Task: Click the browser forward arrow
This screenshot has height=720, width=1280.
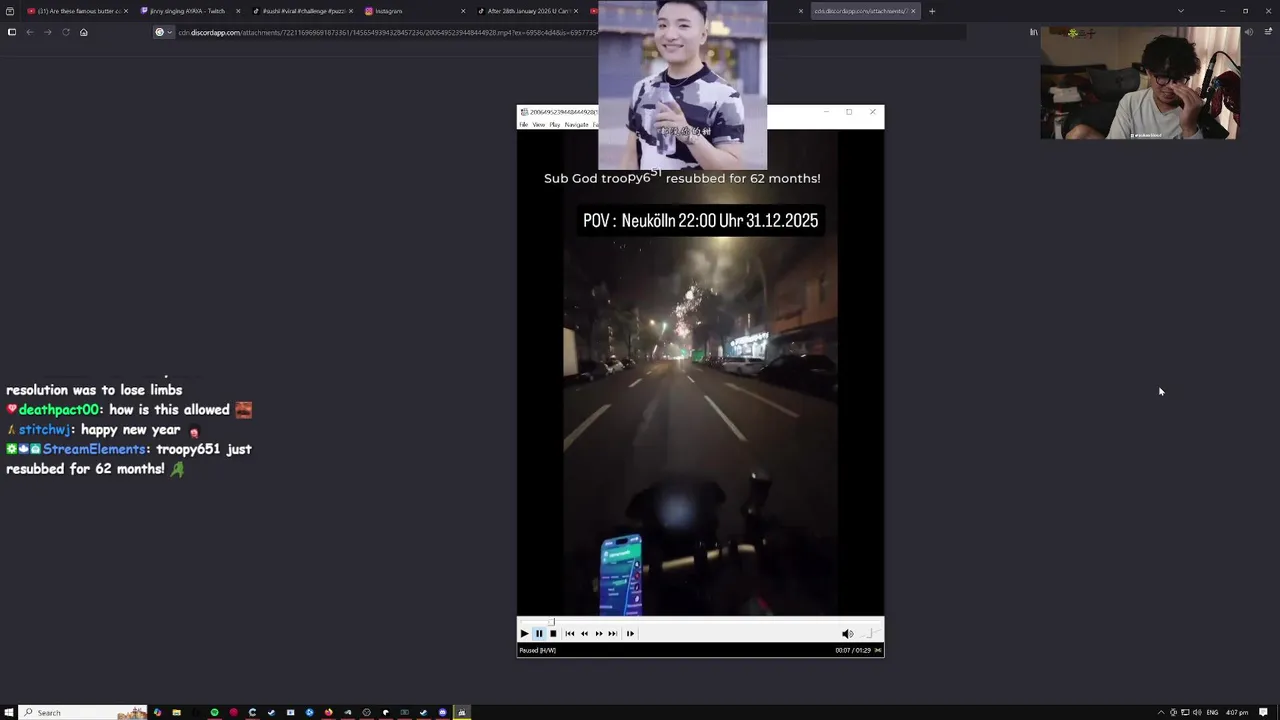Action: (47, 32)
